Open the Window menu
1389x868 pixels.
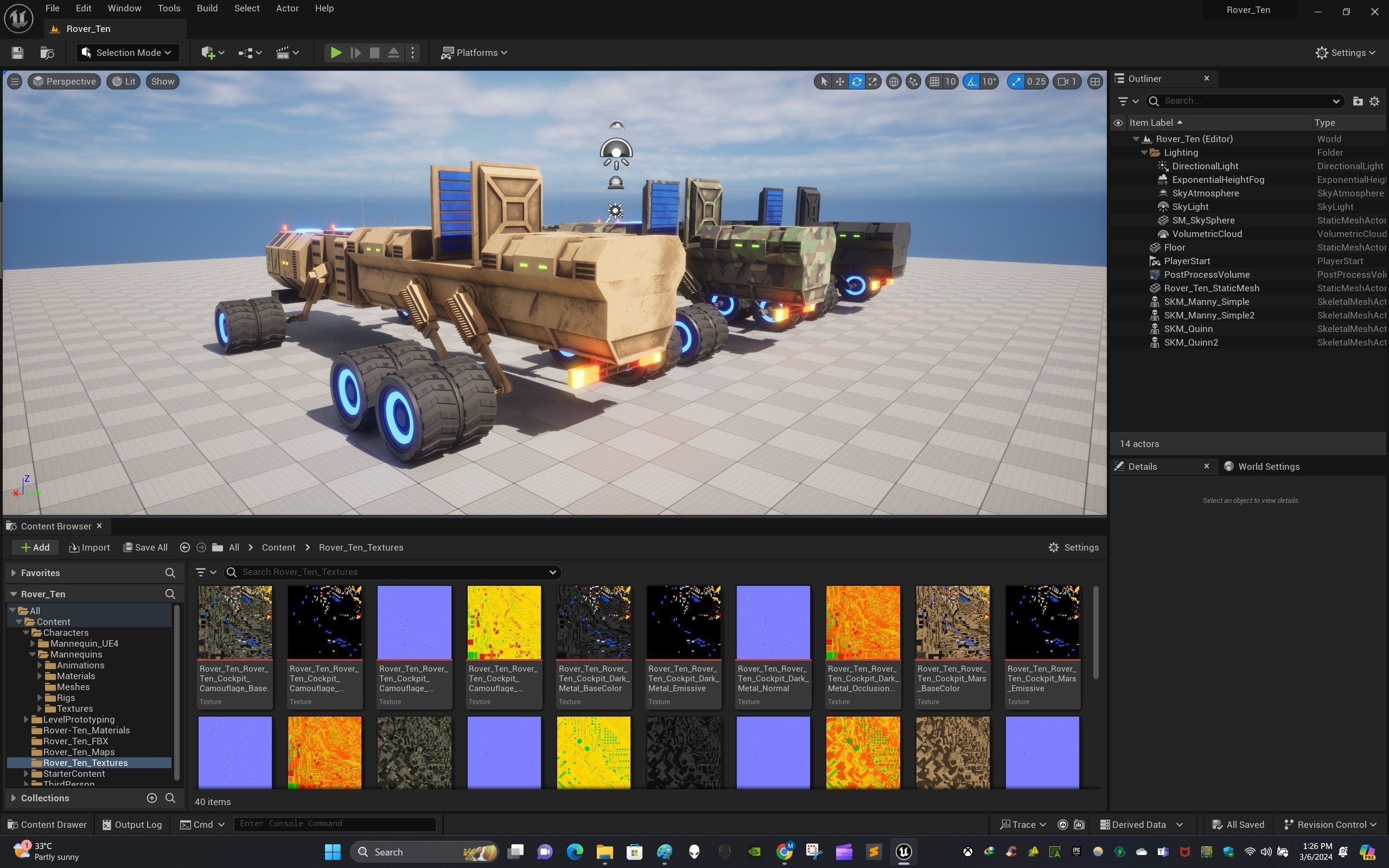coord(124,9)
